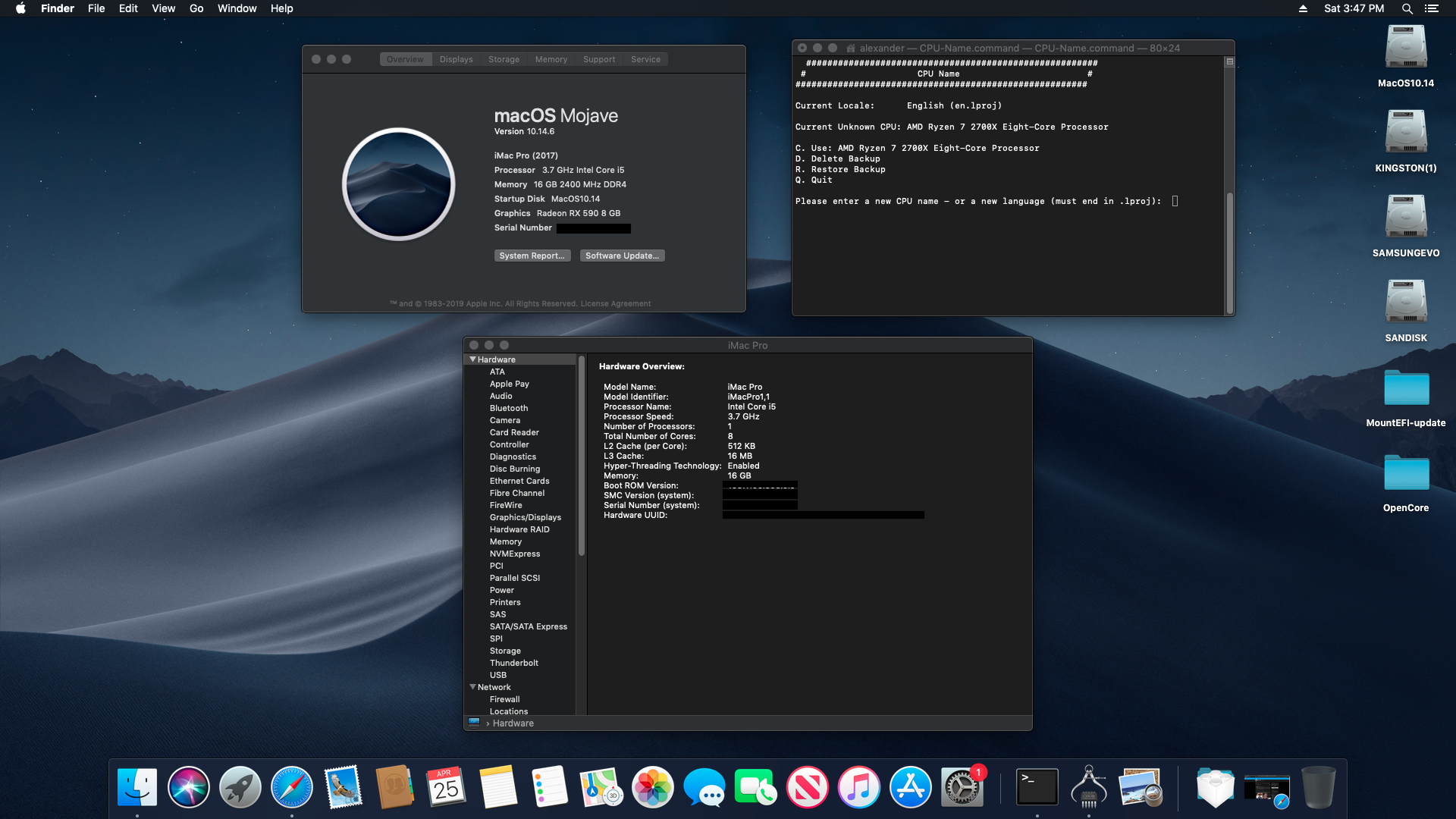
Task: Open the Finder Go menu
Action: pos(196,8)
